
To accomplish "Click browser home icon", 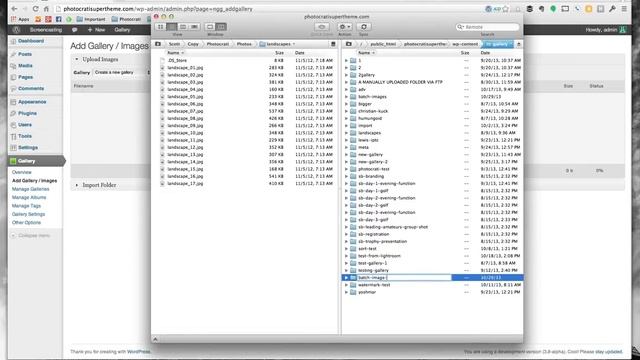I will click(x=46, y=9).
